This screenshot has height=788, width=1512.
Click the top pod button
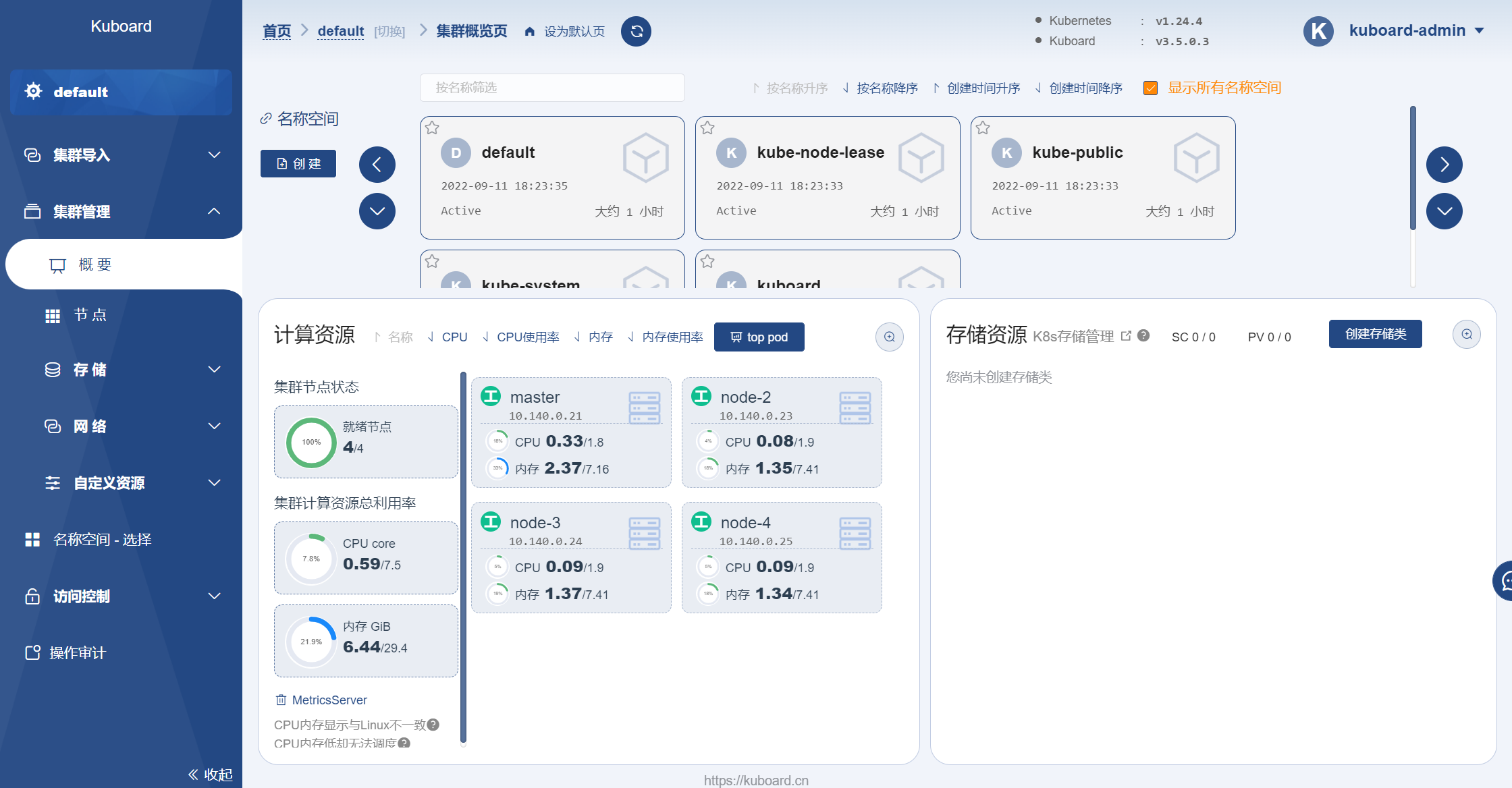[x=759, y=337]
